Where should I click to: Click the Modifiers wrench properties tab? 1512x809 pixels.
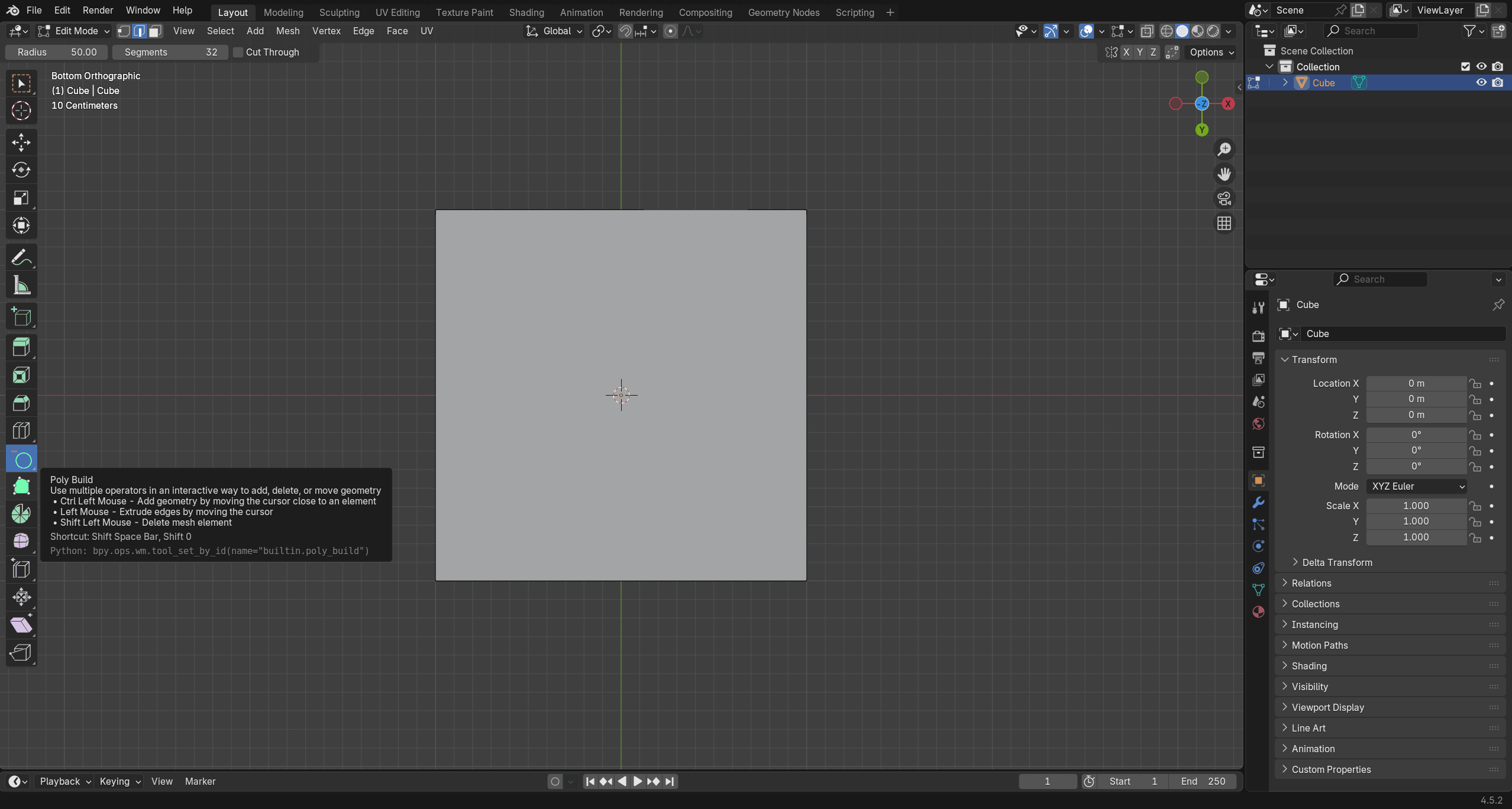1258,503
